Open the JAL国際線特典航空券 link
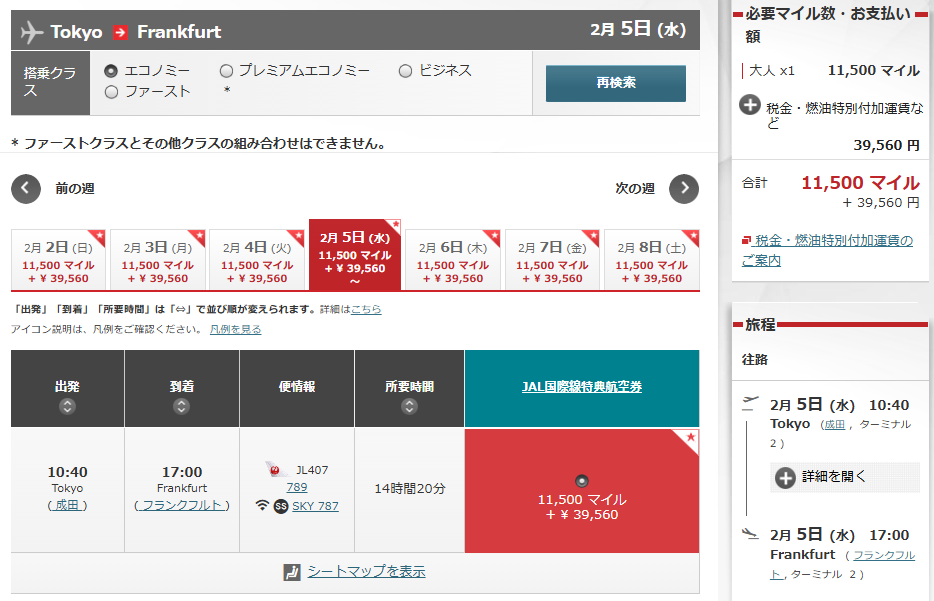The width and height of the screenshot is (934, 601). tap(582, 387)
